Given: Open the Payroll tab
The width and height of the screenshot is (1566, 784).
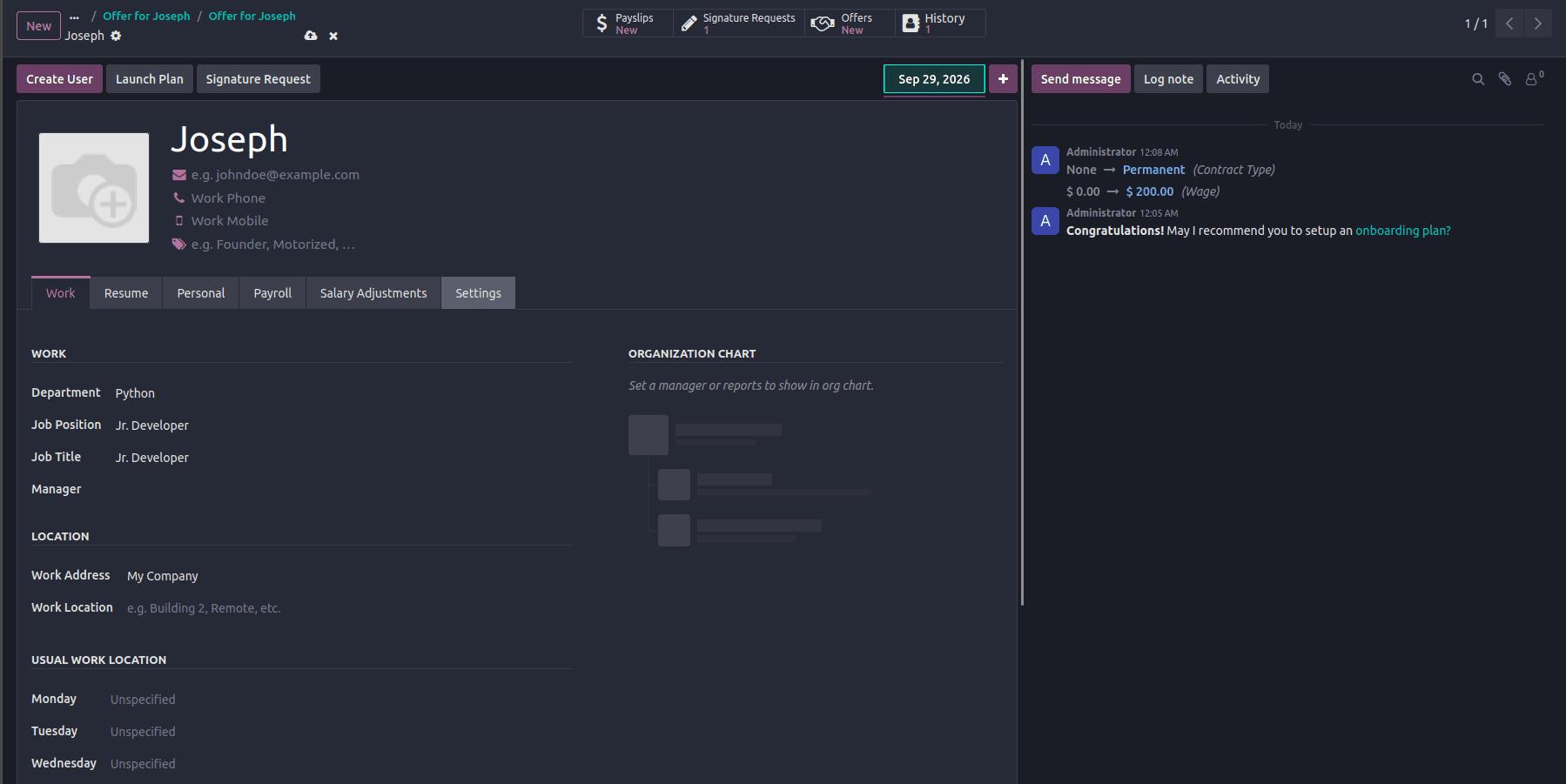Looking at the screenshot, I should (x=272, y=293).
